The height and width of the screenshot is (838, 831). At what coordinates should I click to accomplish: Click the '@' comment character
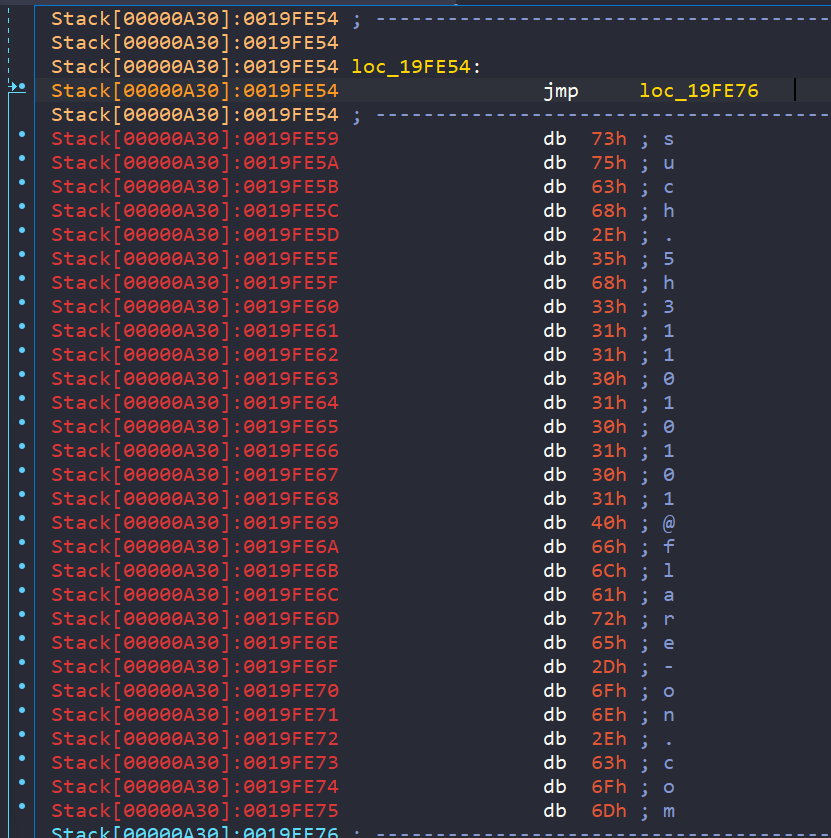tap(669, 523)
